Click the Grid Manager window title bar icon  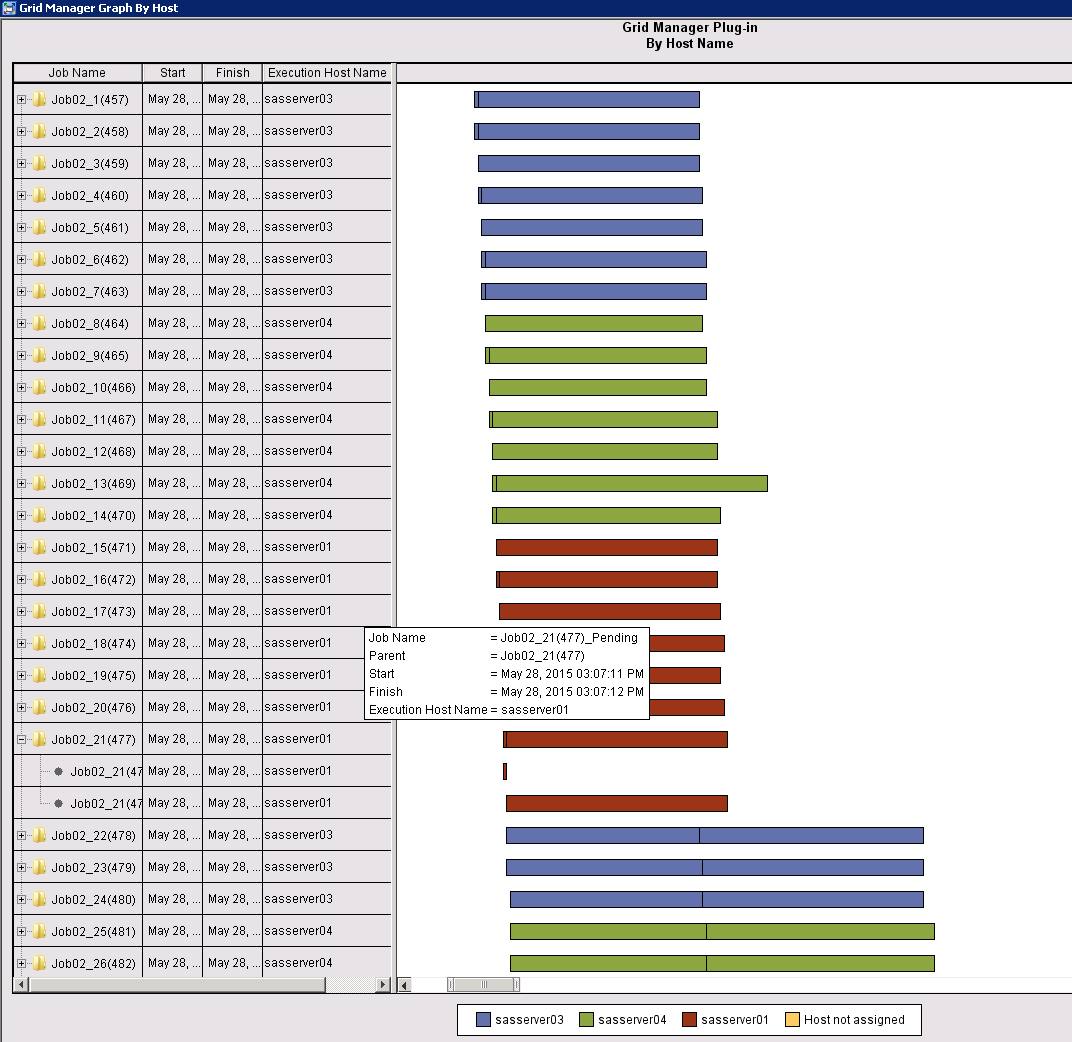(9, 8)
